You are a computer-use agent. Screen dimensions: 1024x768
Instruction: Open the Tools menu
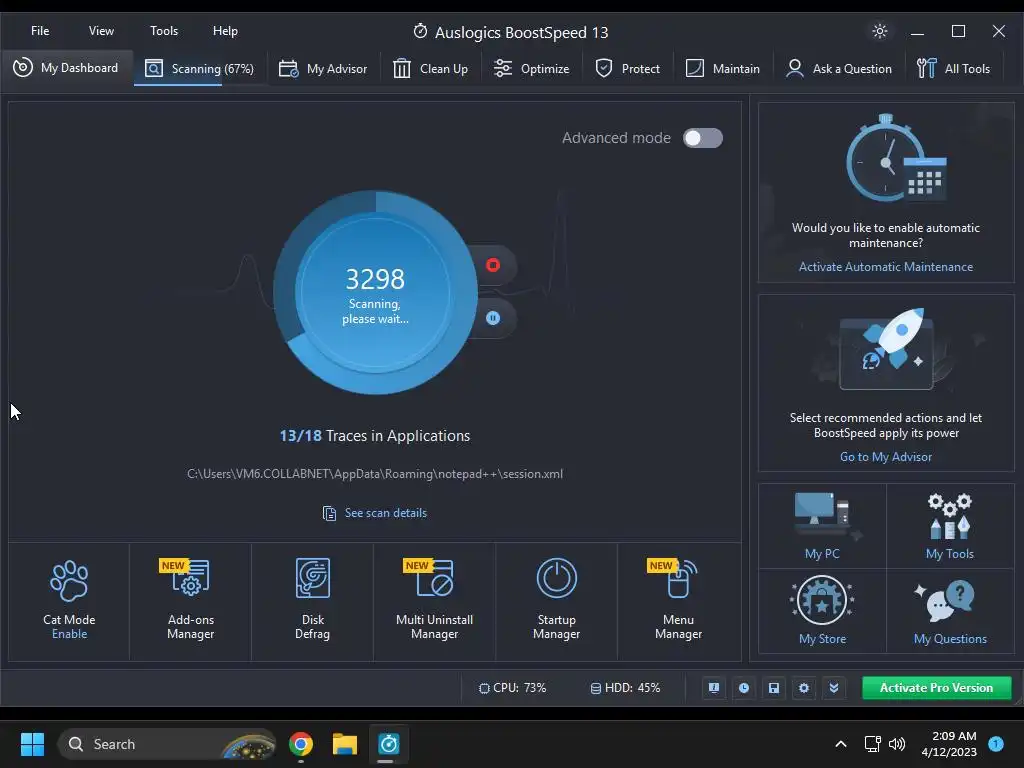[164, 31]
